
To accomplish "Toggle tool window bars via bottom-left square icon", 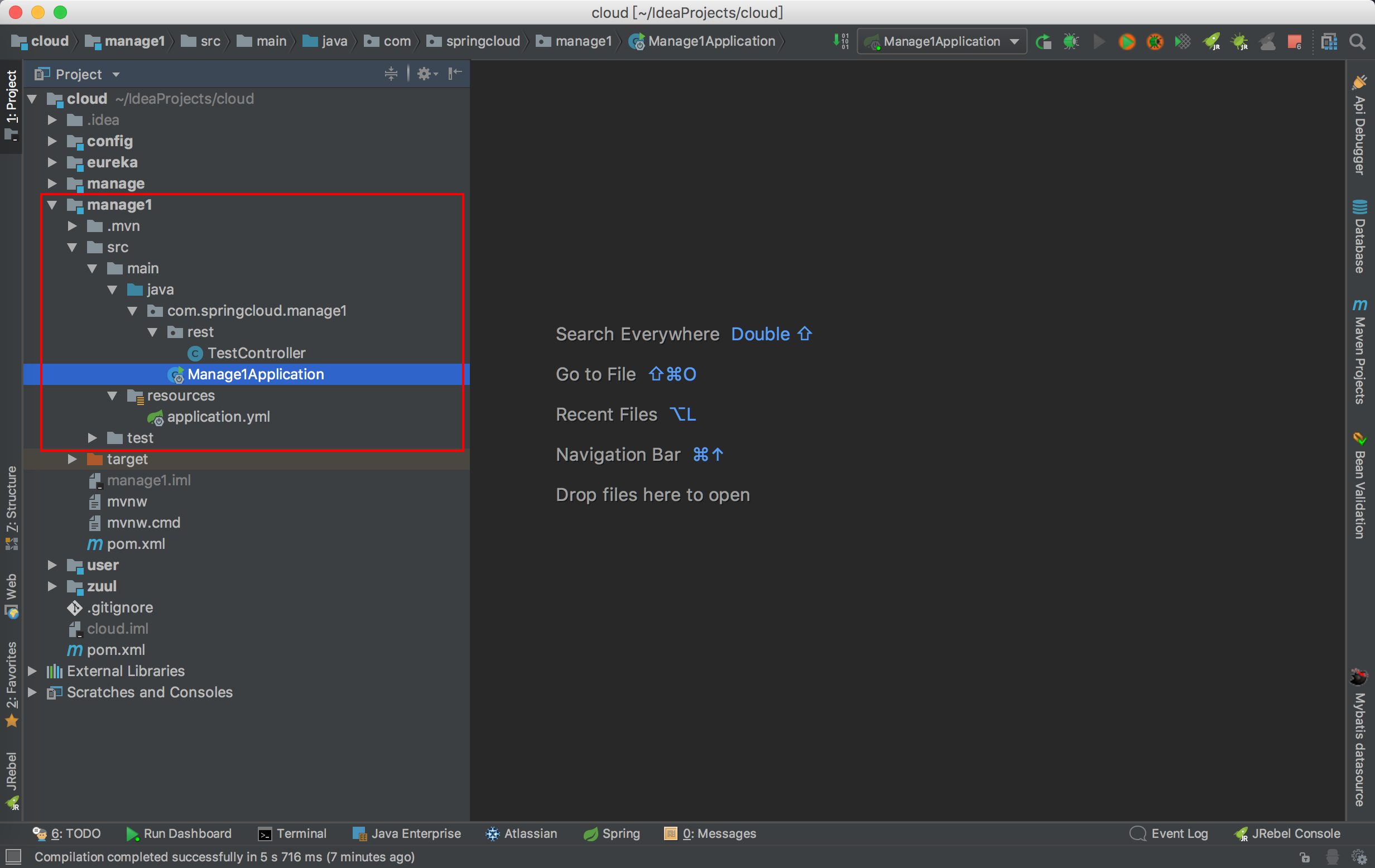I will point(13,856).
